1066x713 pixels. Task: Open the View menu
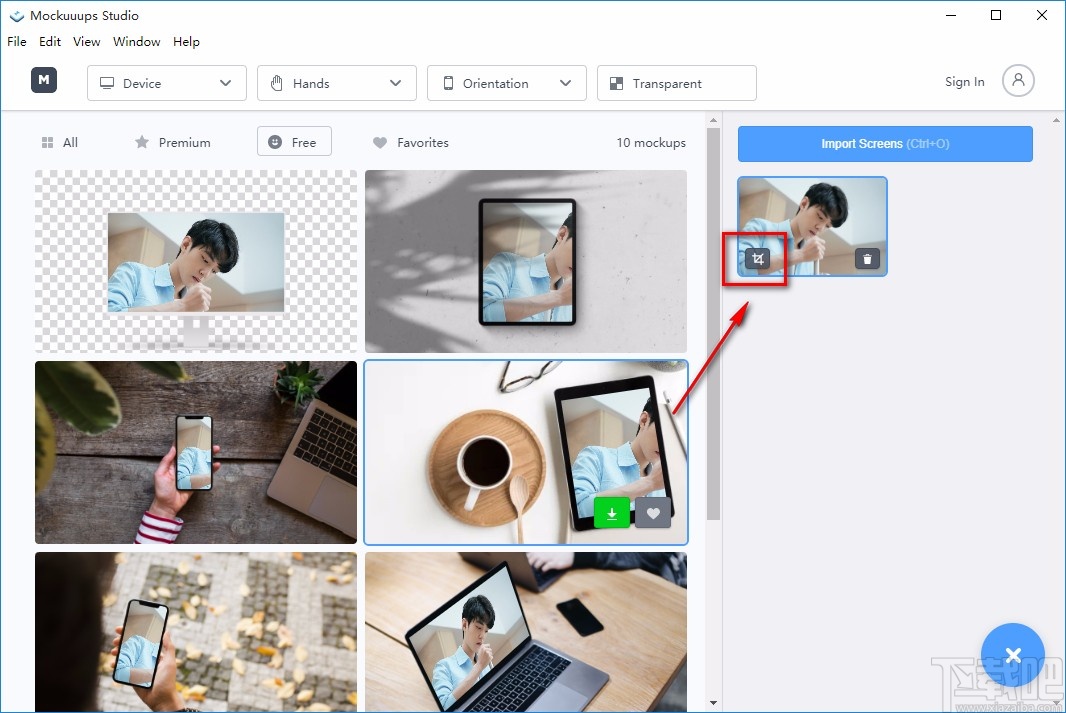click(x=86, y=41)
